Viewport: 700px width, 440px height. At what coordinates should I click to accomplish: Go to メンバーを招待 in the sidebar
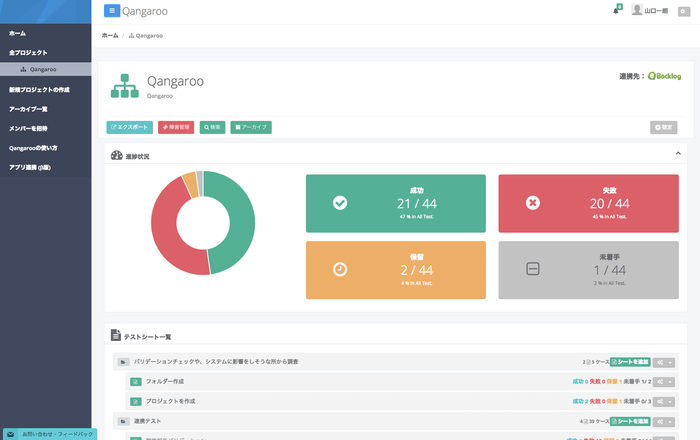tap(28, 128)
